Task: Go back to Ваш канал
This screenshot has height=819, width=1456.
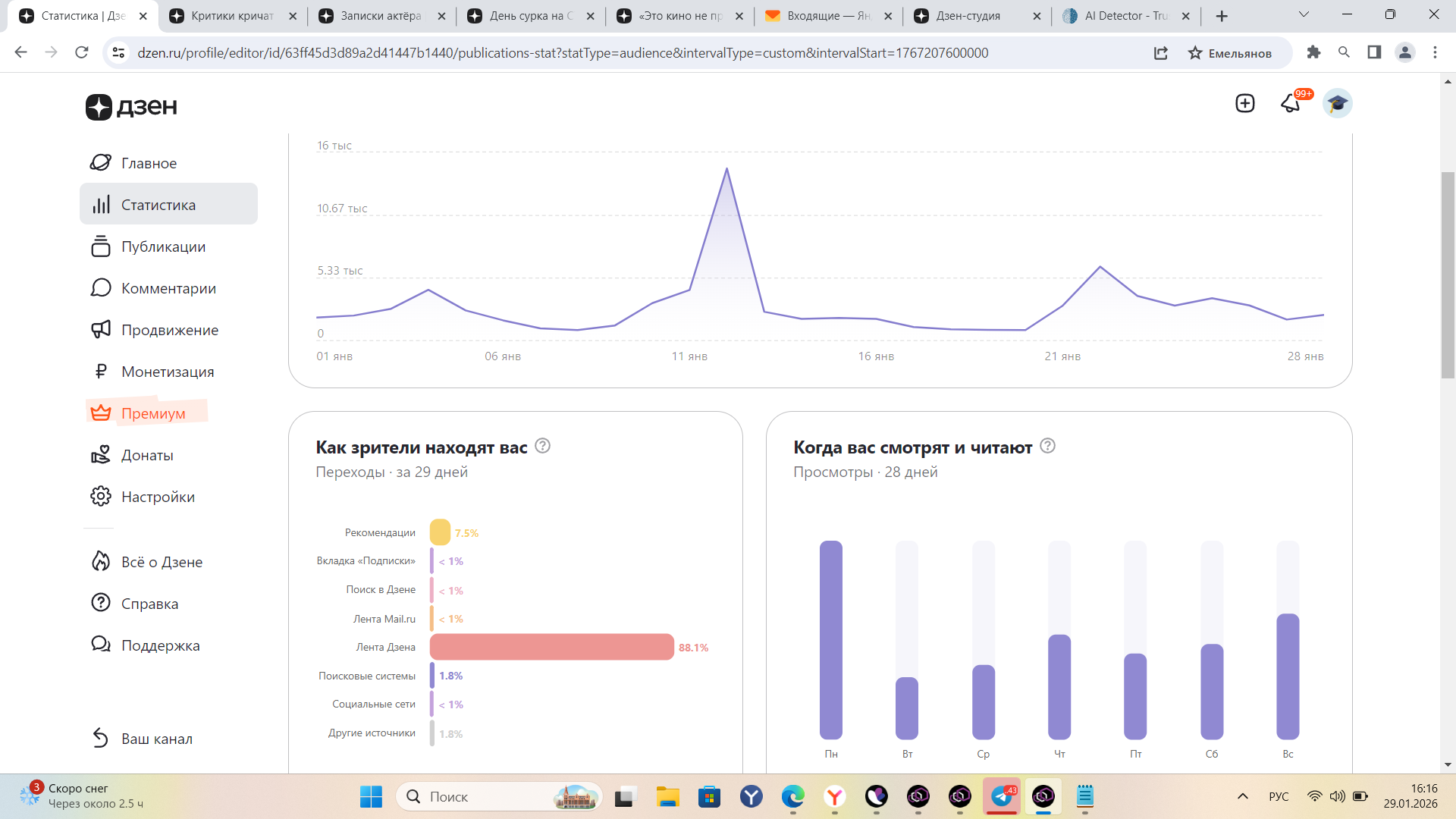Action: [x=156, y=739]
